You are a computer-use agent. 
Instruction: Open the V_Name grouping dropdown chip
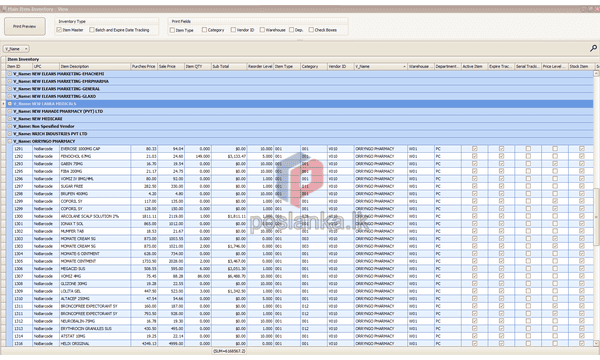coord(16,49)
